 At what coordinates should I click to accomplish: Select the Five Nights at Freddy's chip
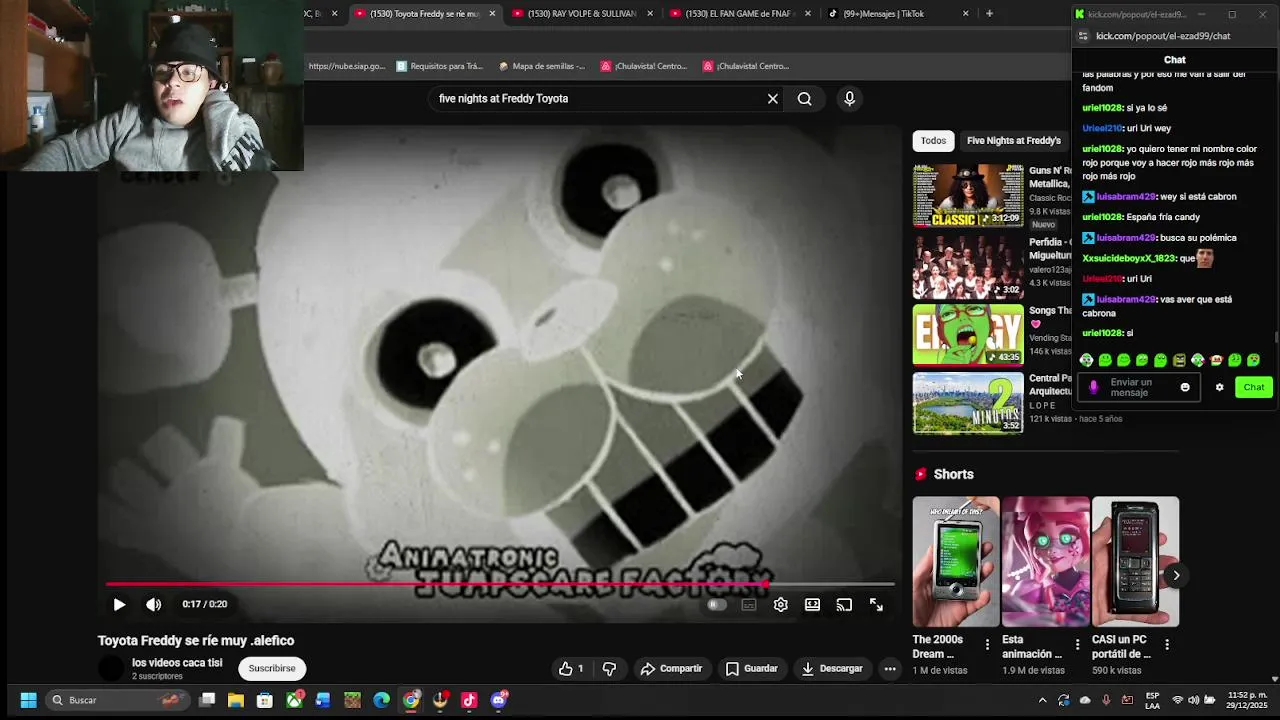tap(1013, 141)
